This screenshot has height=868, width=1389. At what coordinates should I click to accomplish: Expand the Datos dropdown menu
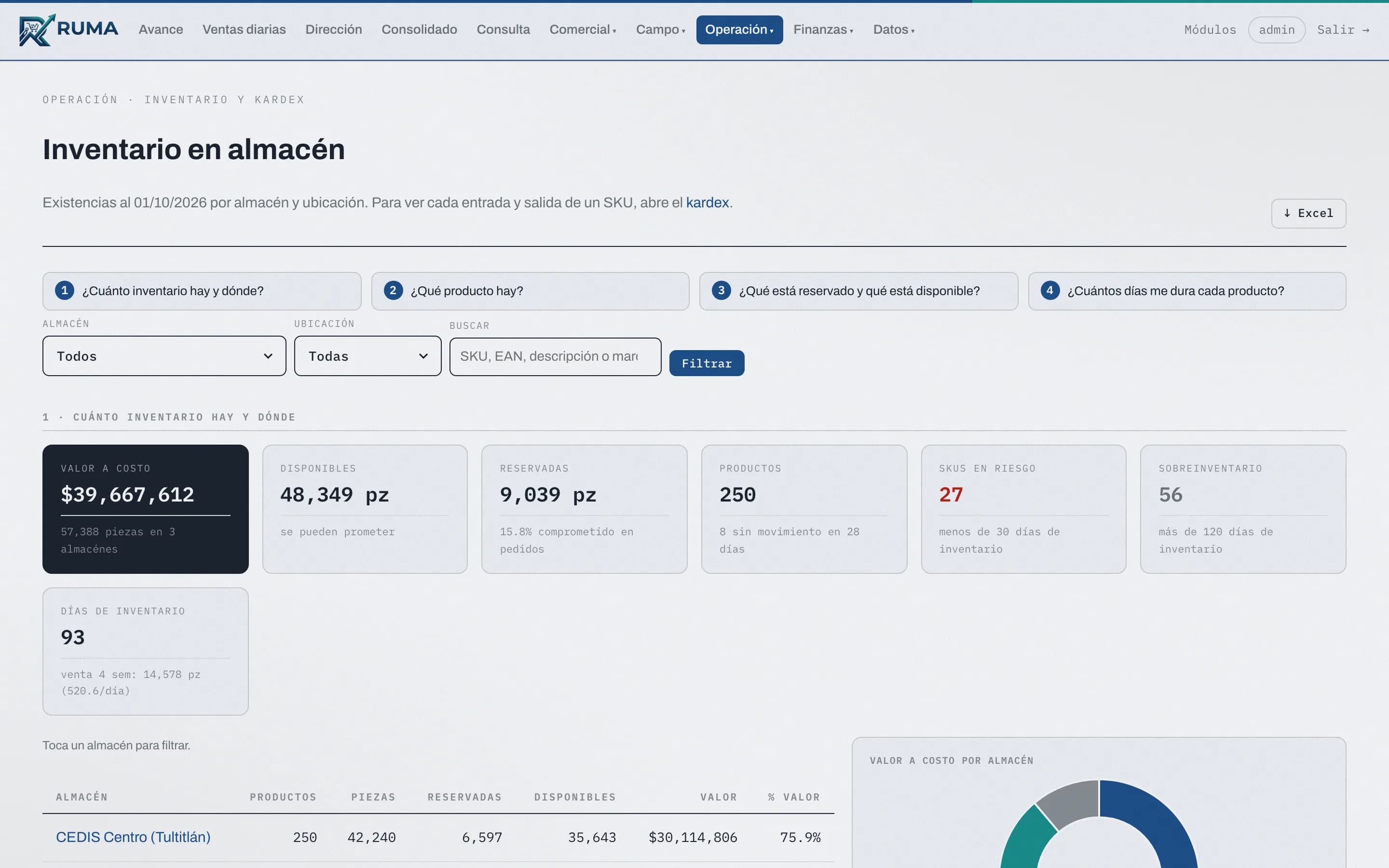pos(894,30)
